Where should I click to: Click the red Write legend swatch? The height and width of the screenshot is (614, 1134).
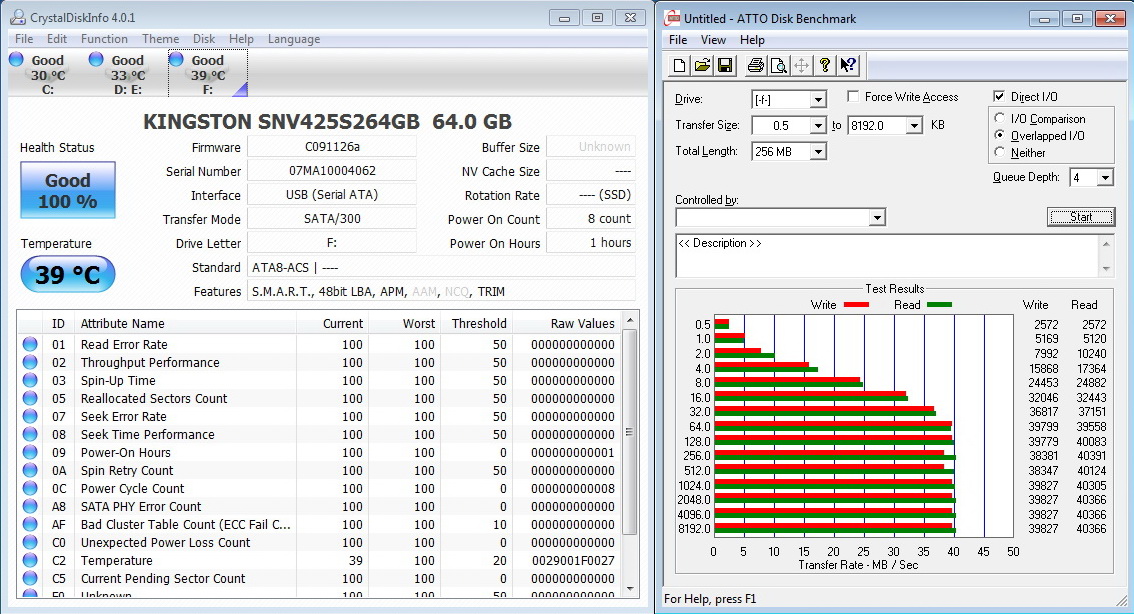(856, 304)
